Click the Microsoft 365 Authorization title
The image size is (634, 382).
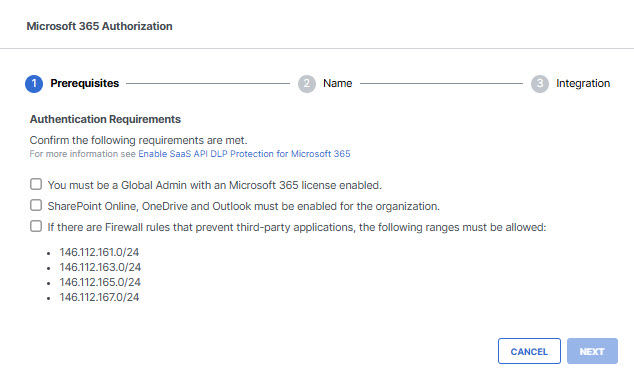(x=99, y=26)
